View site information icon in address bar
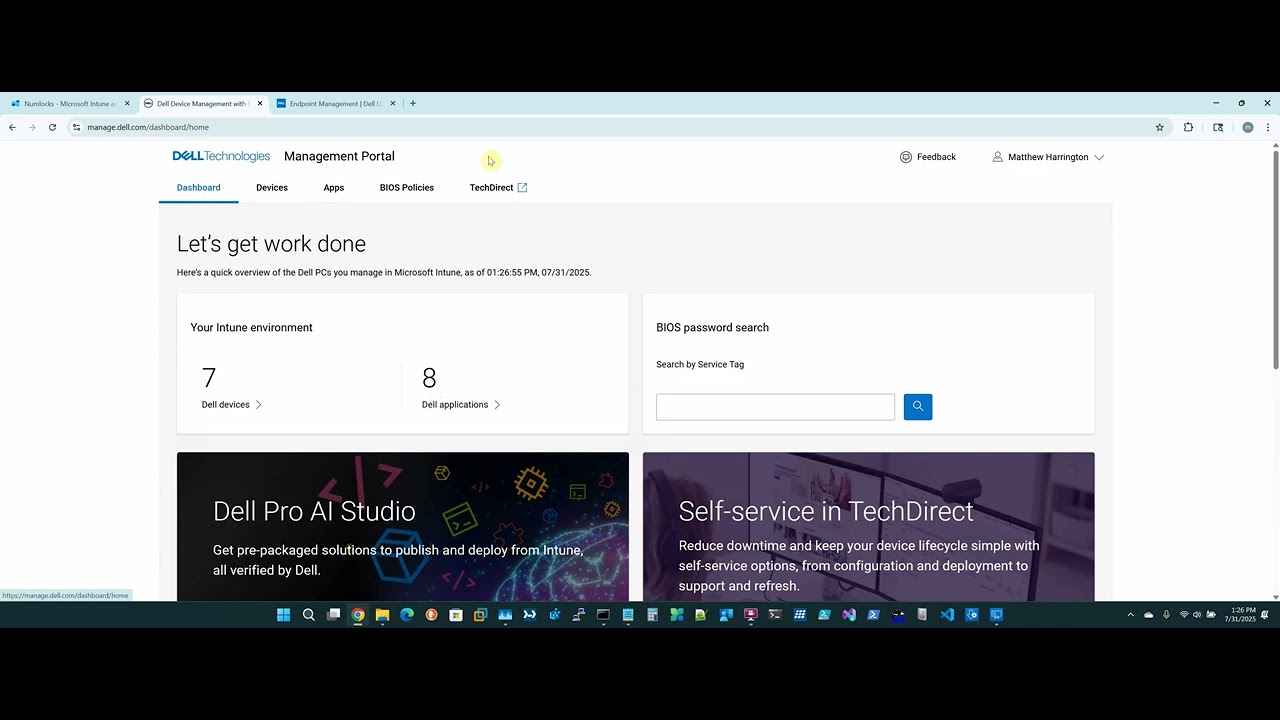This screenshot has width=1280, height=720. pyautogui.click(x=76, y=127)
